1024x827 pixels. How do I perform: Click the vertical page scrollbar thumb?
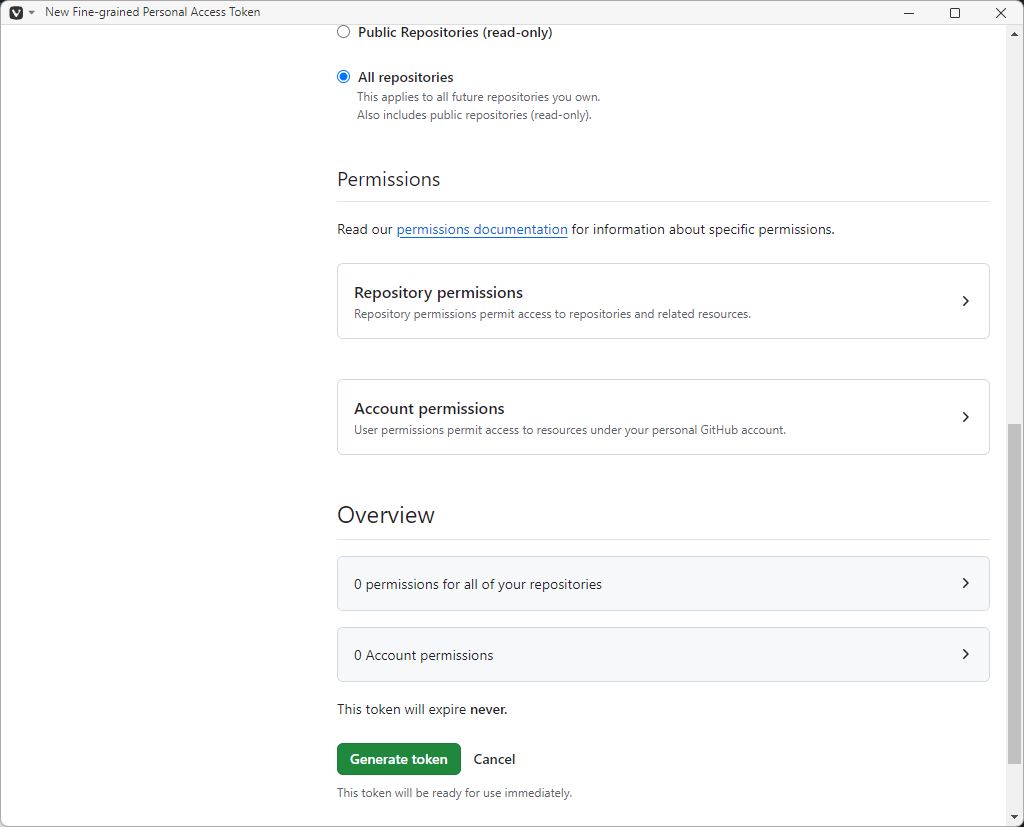(x=1015, y=592)
